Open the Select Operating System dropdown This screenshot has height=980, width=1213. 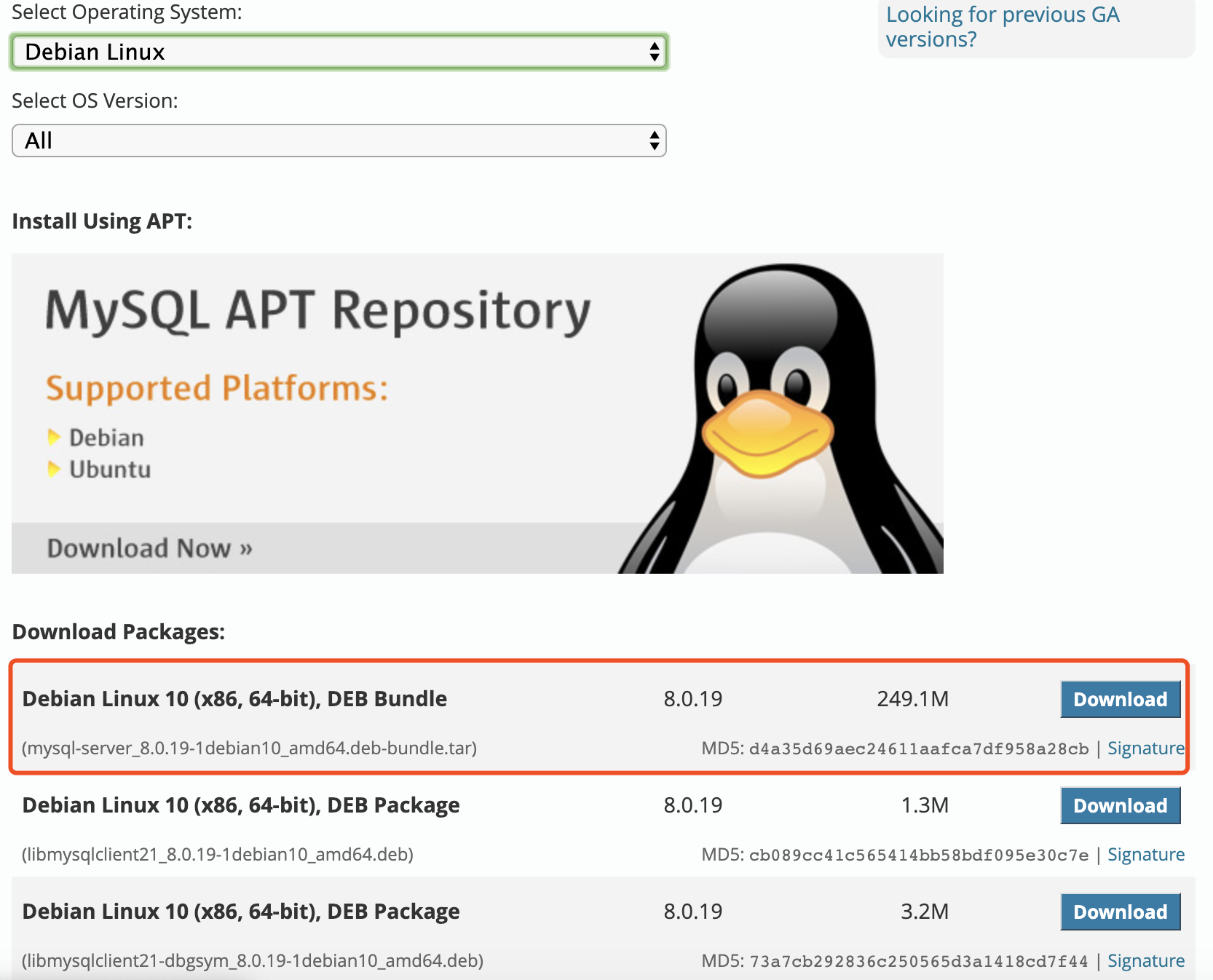pos(339,52)
